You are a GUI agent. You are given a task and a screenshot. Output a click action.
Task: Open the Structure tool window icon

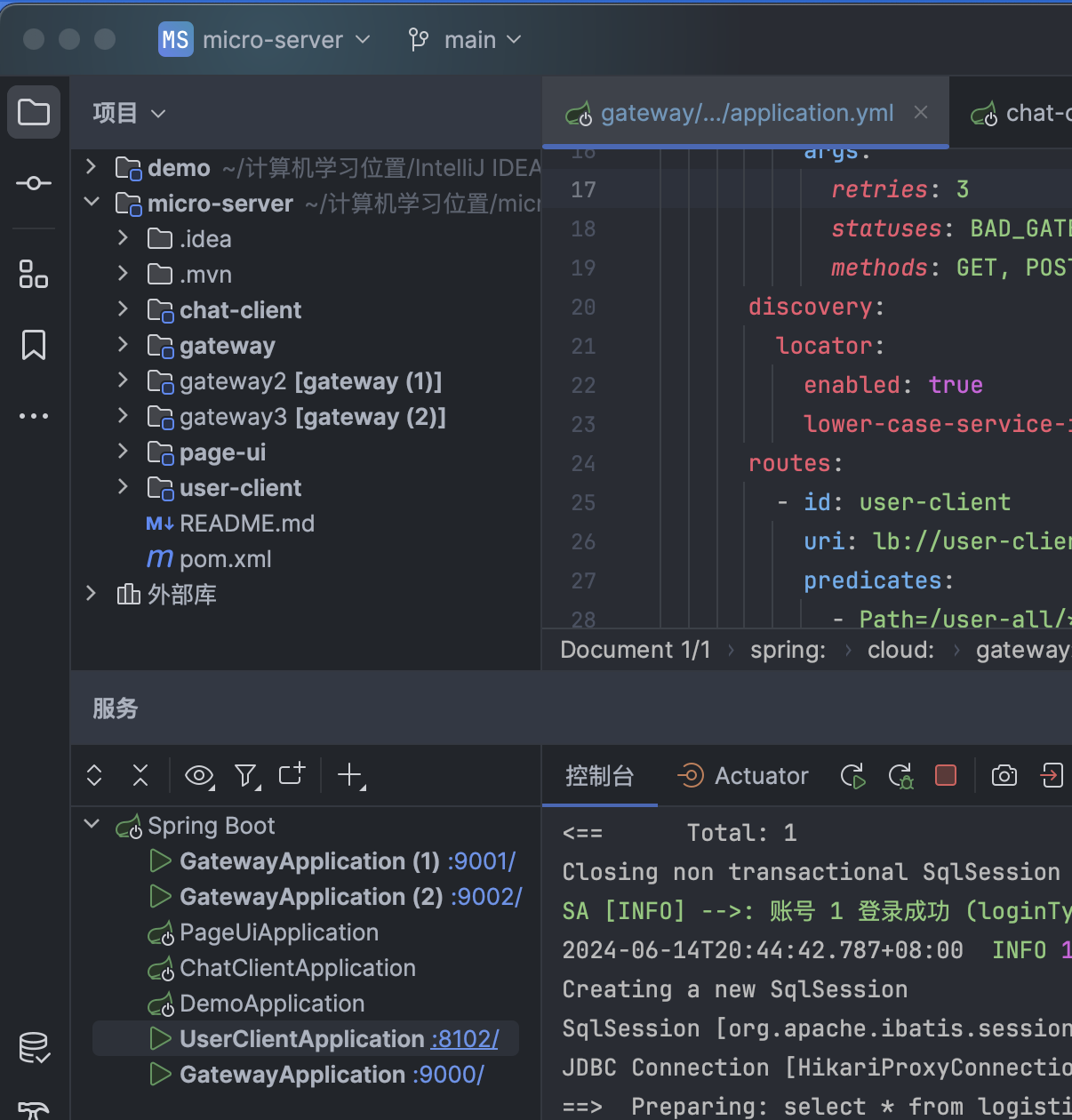(x=34, y=274)
